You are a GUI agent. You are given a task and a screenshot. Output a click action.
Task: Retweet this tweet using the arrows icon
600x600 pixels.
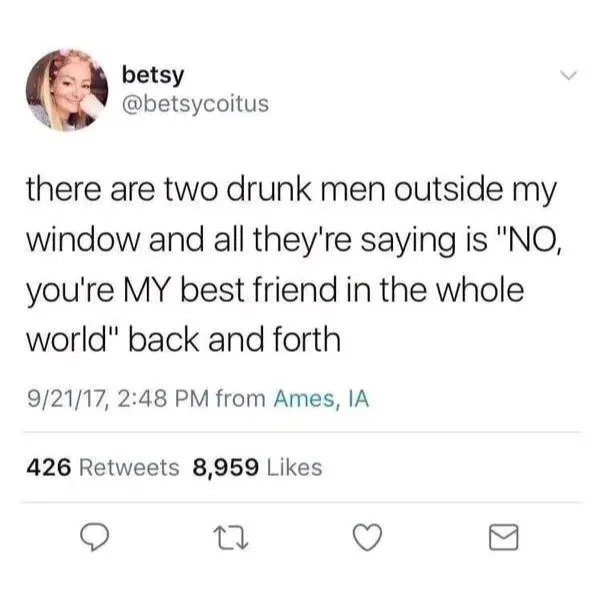click(x=231, y=538)
